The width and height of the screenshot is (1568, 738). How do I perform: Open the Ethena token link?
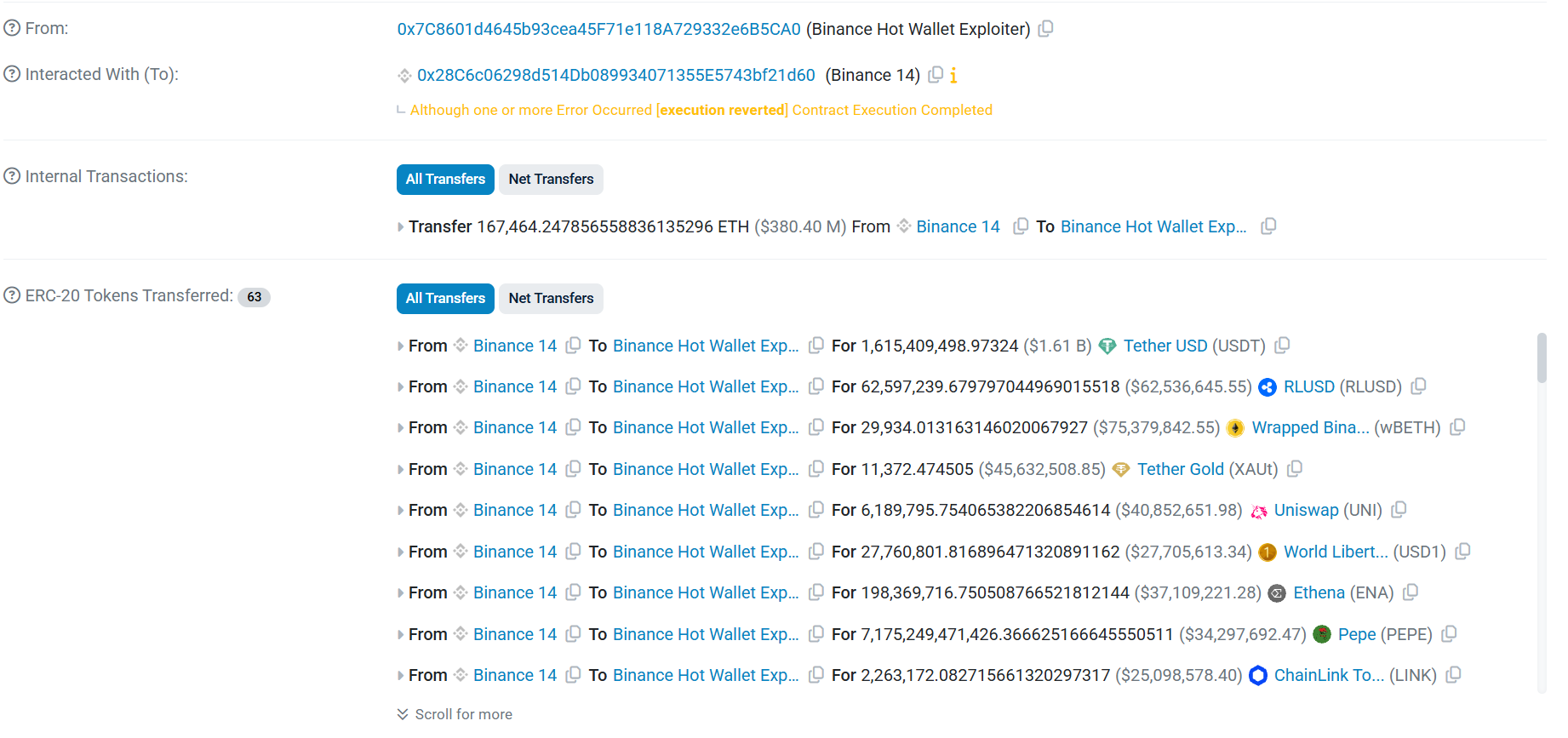coord(1319,592)
